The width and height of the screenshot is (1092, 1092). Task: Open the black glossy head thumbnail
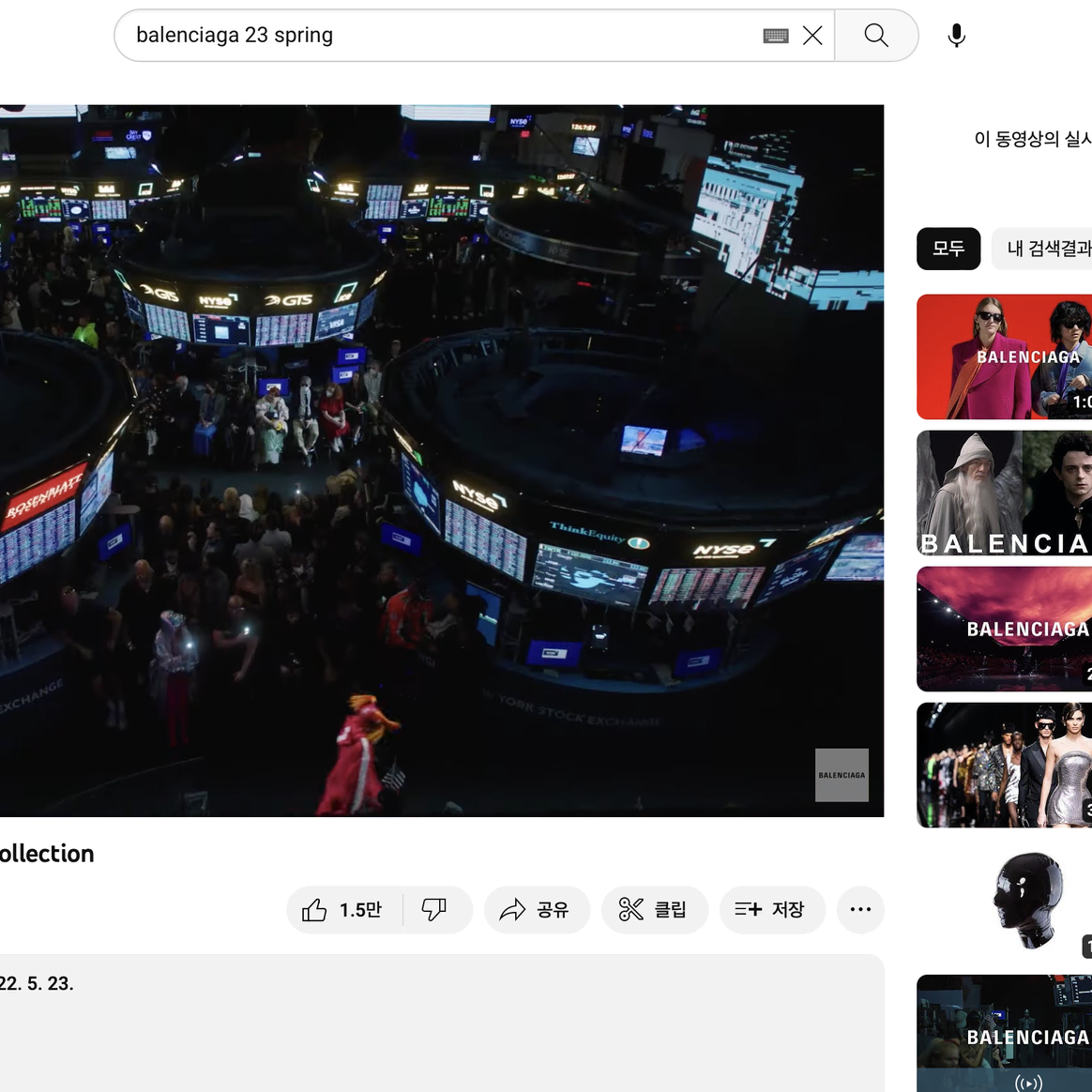click(1004, 902)
